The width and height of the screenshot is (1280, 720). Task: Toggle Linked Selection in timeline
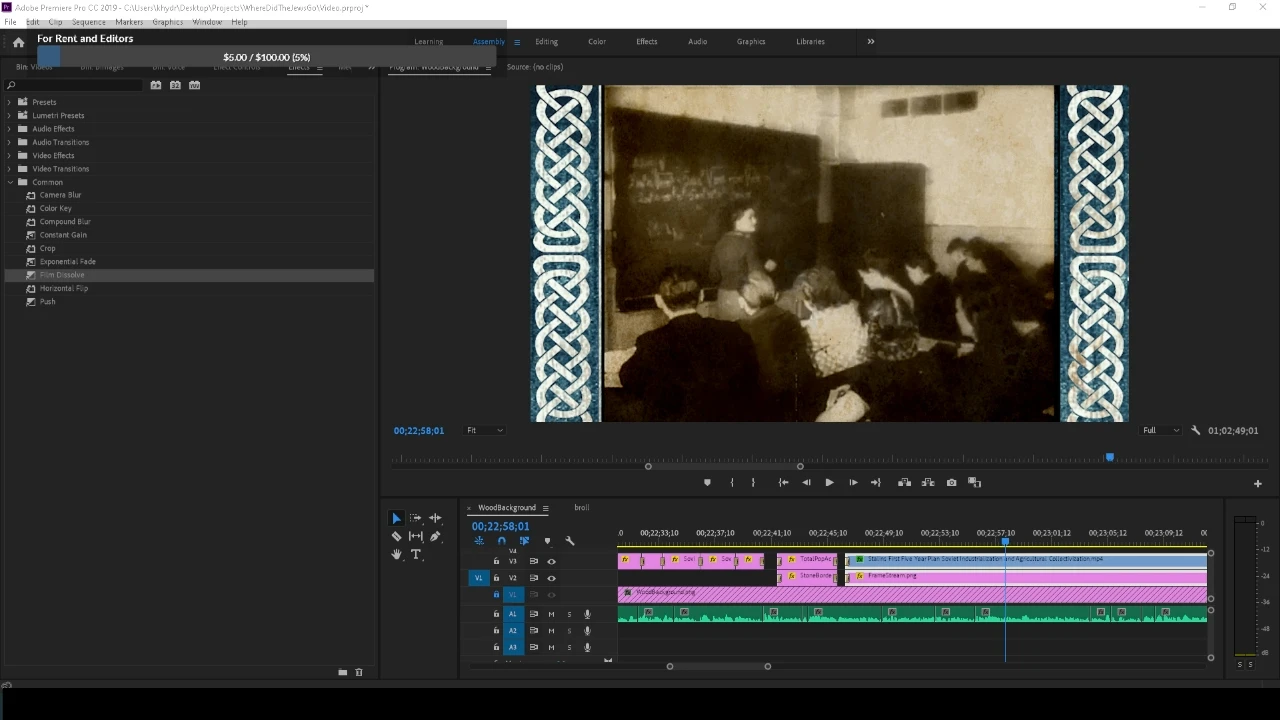click(x=524, y=541)
